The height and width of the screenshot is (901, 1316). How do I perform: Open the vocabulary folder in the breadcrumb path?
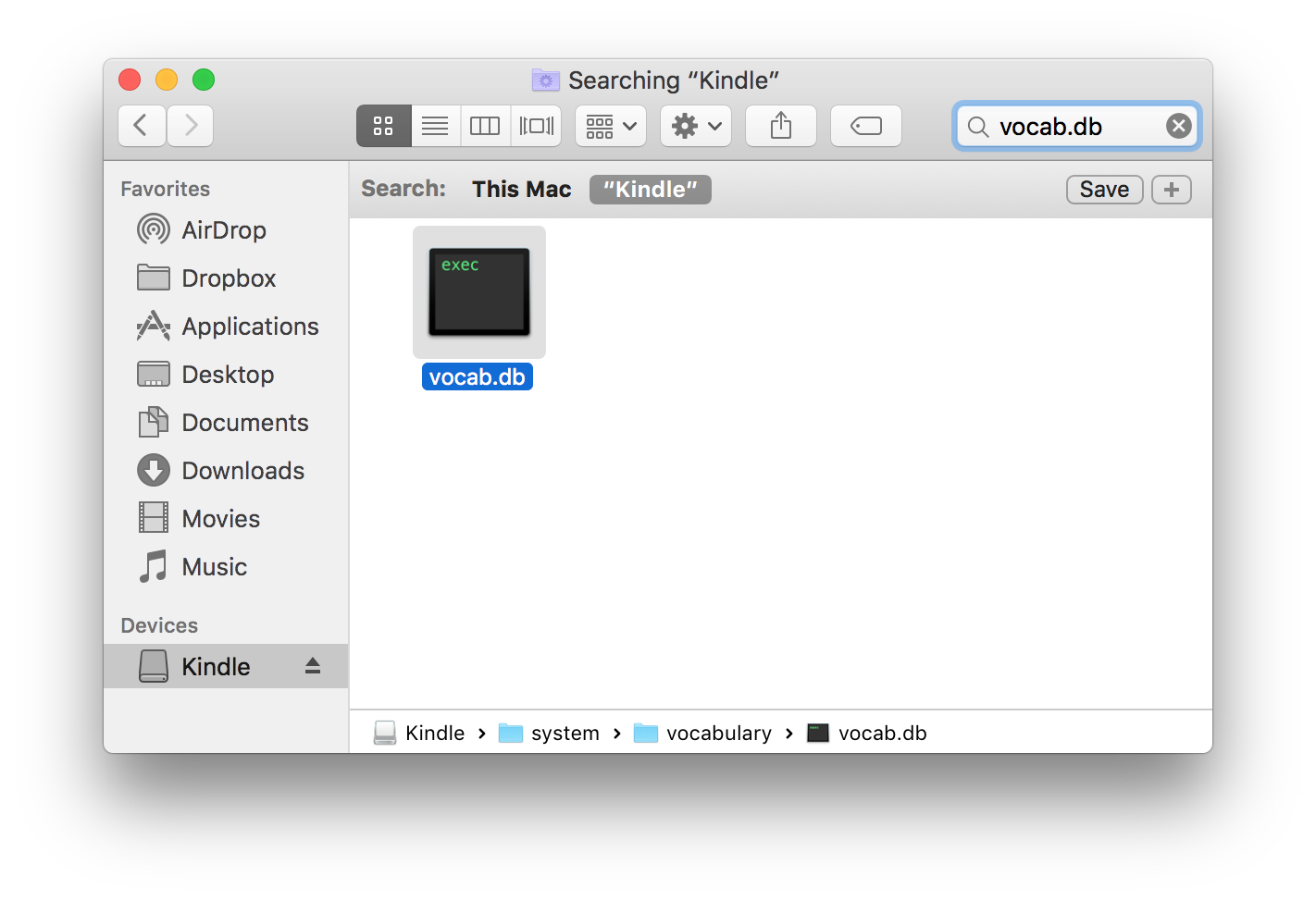click(718, 732)
